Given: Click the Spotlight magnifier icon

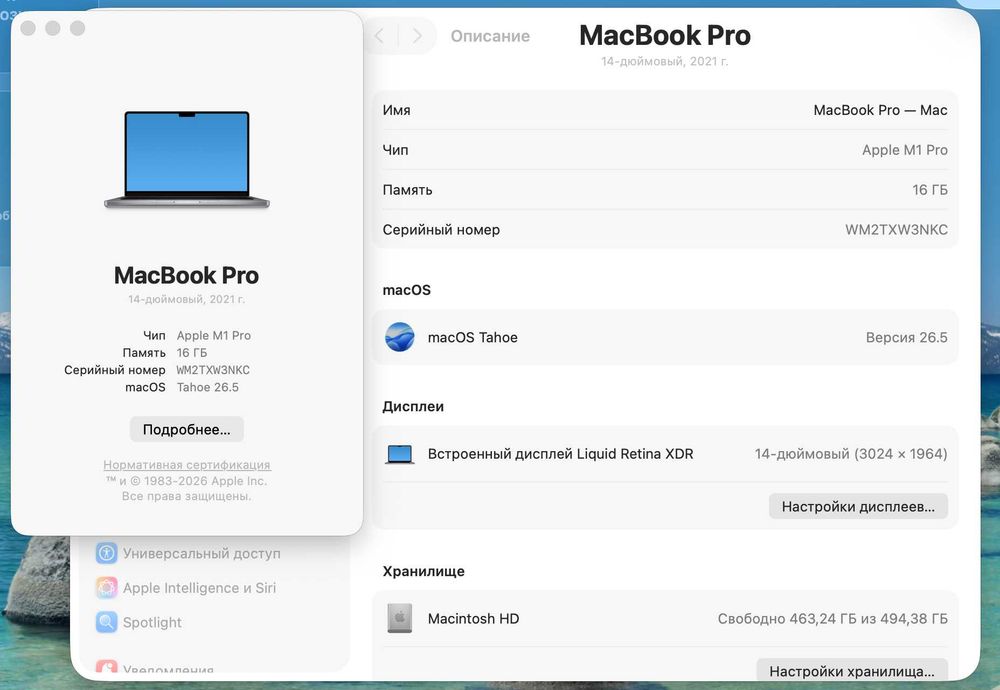Looking at the screenshot, I should [x=107, y=622].
